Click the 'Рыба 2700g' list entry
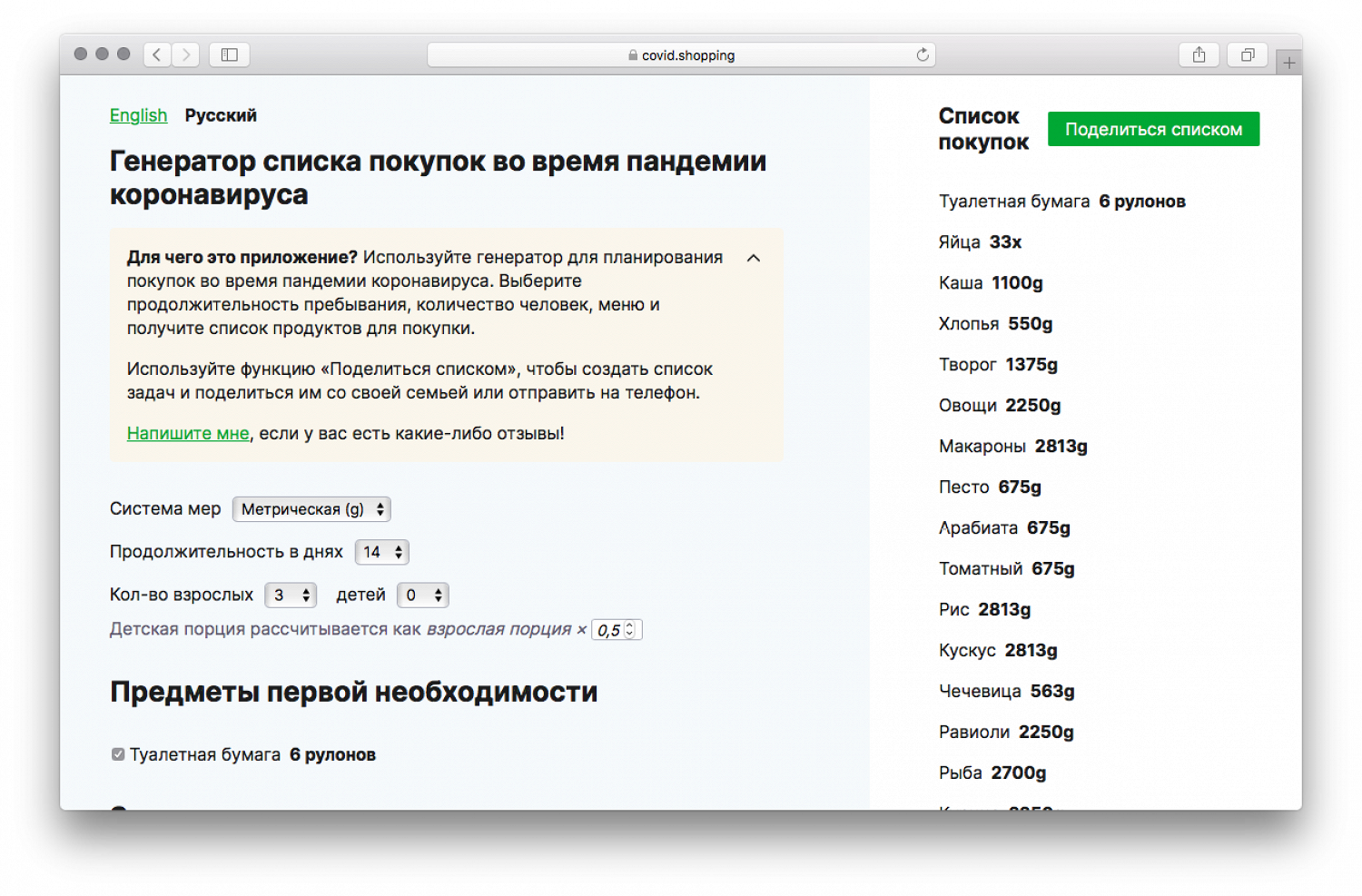1362x896 pixels. click(992, 773)
